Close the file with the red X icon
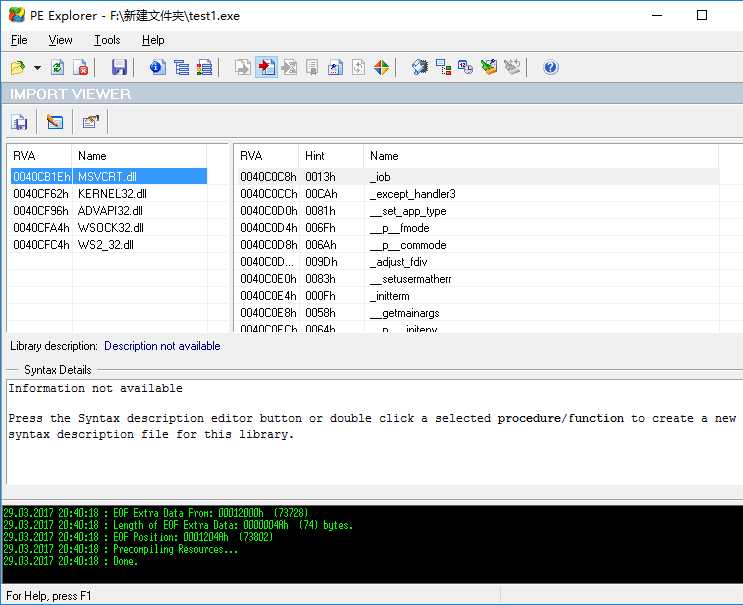 pyautogui.click(x=81, y=67)
